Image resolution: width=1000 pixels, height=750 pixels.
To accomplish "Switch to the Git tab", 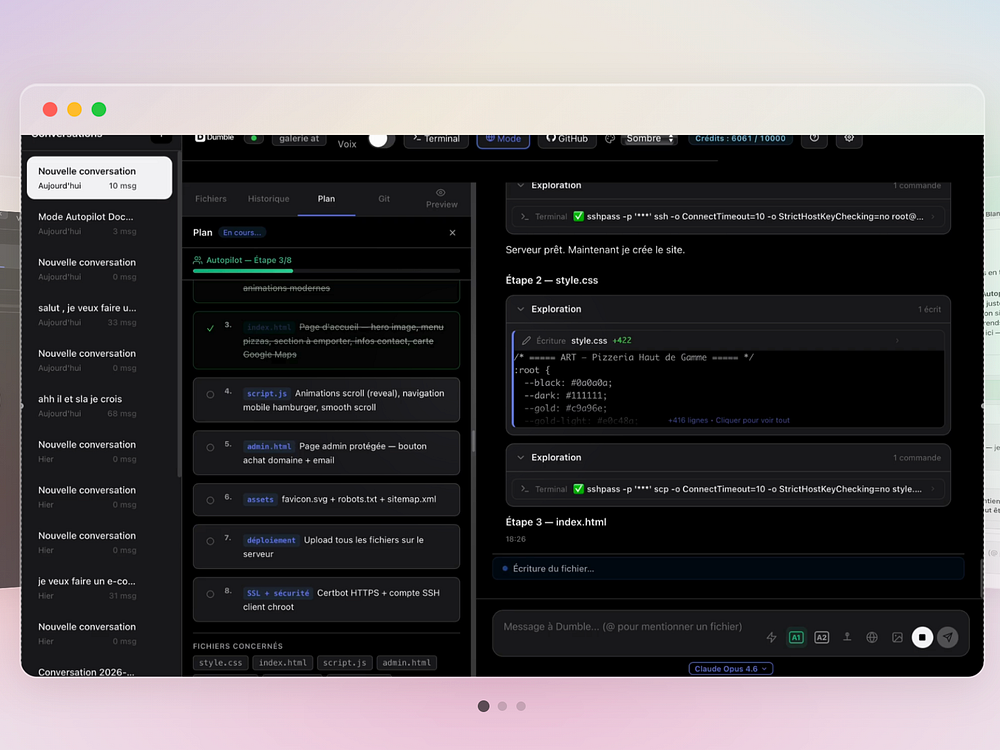I will pyautogui.click(x=384, y=199).
